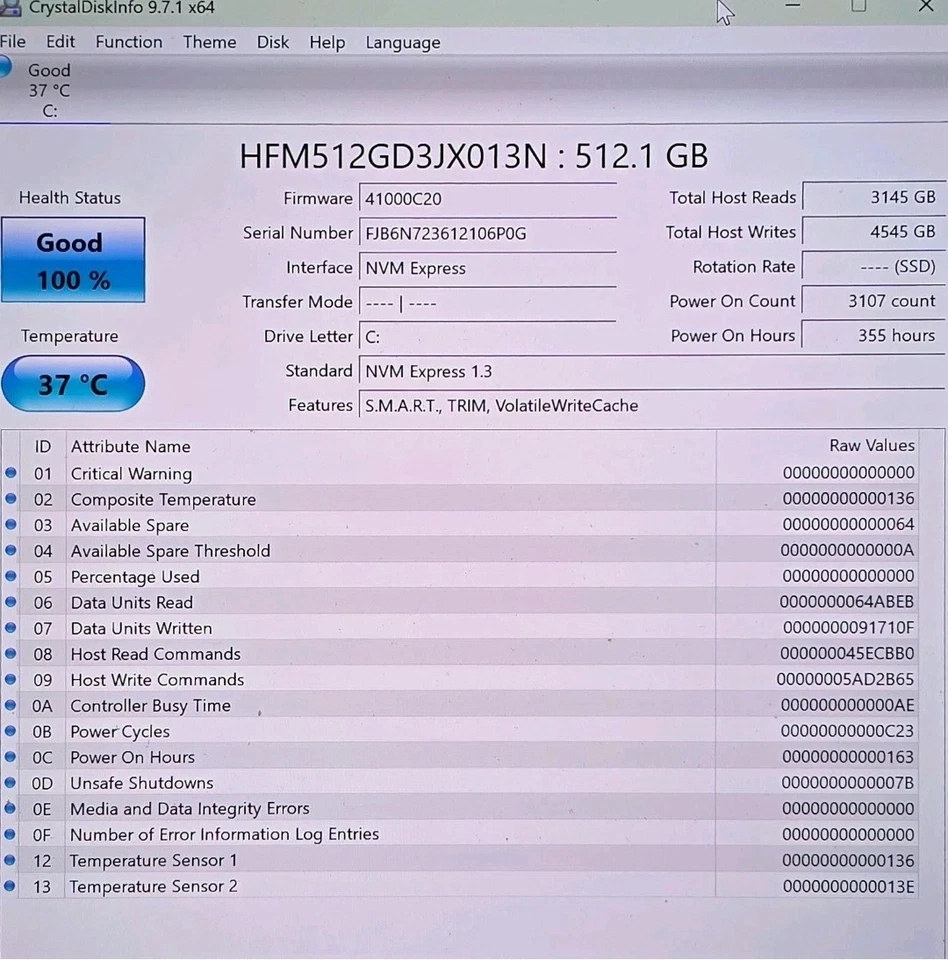
Task: Click raw value 000000045ECBB0
Action: [847, 653]
